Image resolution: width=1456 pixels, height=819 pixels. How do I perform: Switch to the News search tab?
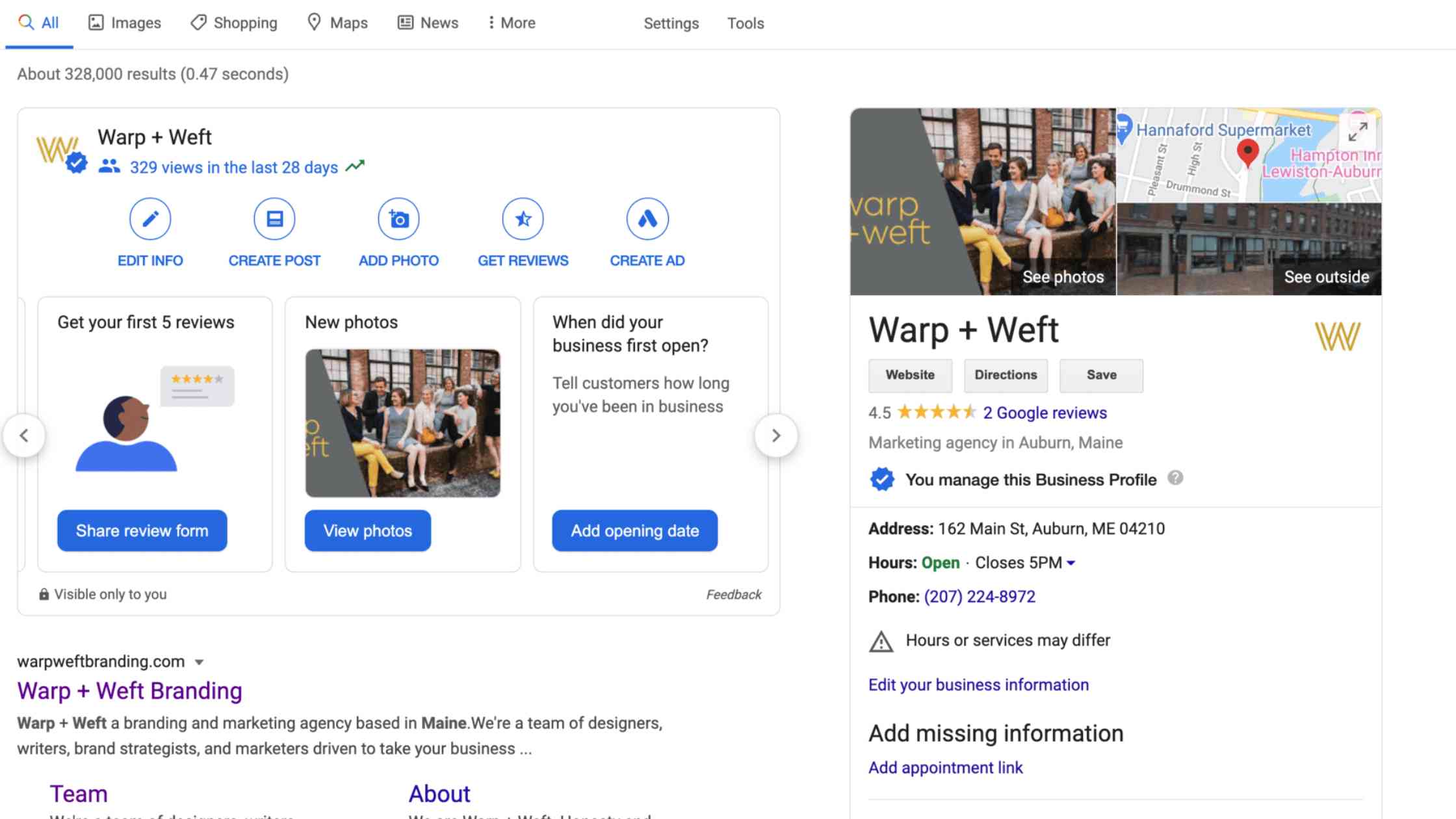click(x=428, y=23)
